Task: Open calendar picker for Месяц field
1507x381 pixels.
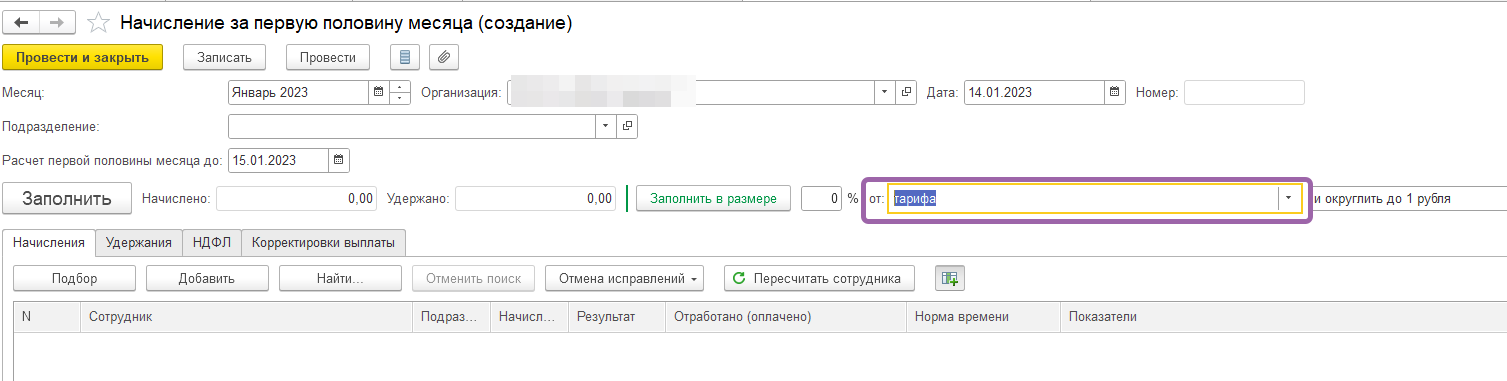Action: pyautogui.click(x=378, y=92)
